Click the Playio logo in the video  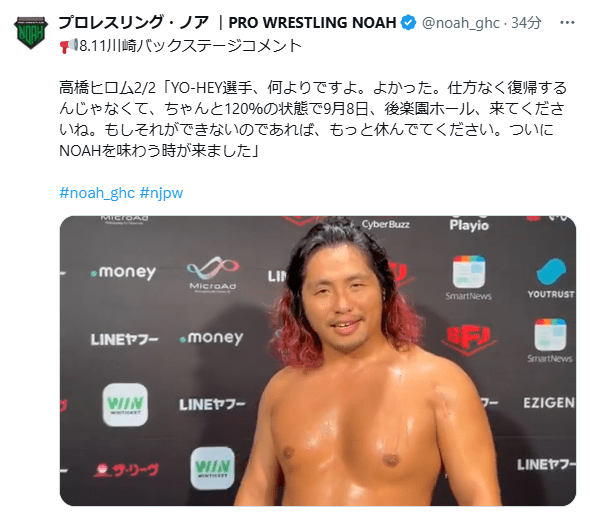469,224
